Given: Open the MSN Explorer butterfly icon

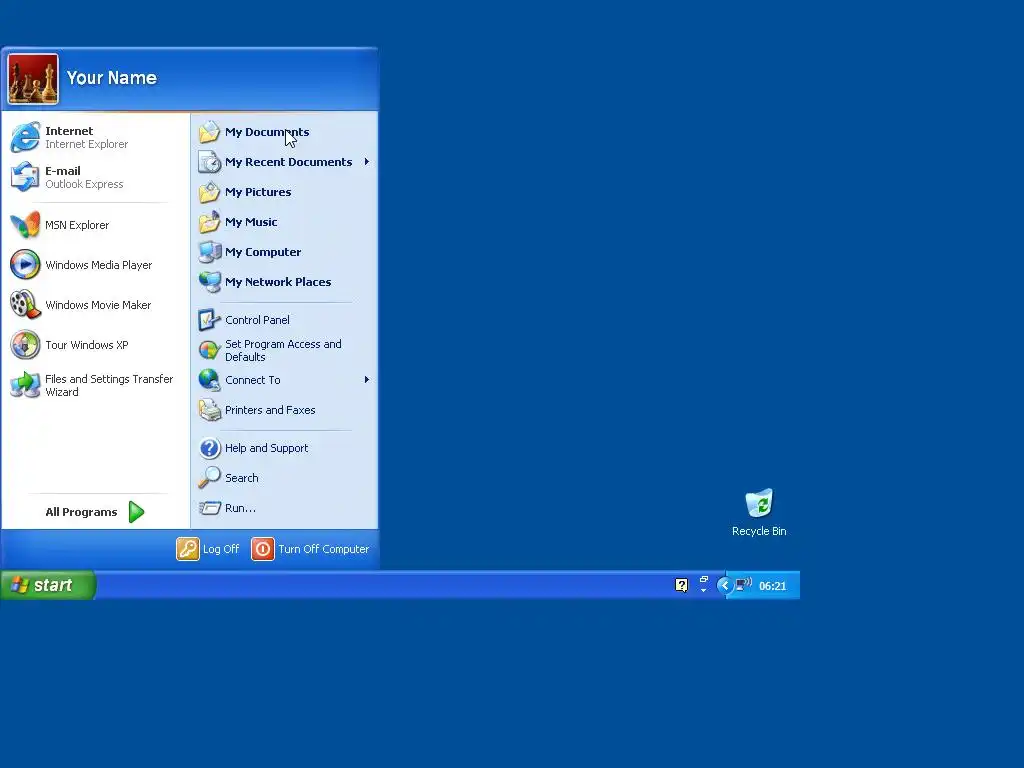Looking at the screenshot, I should point(25,225).
